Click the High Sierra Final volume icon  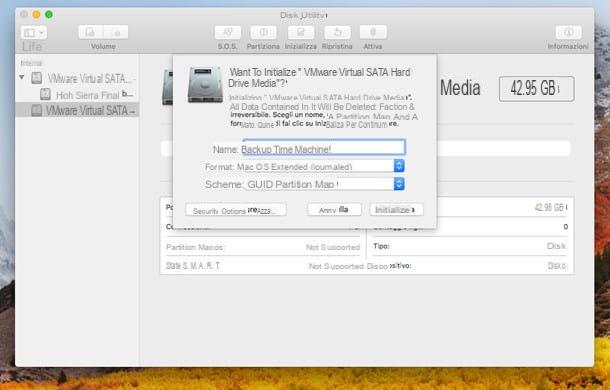point(46,94)
